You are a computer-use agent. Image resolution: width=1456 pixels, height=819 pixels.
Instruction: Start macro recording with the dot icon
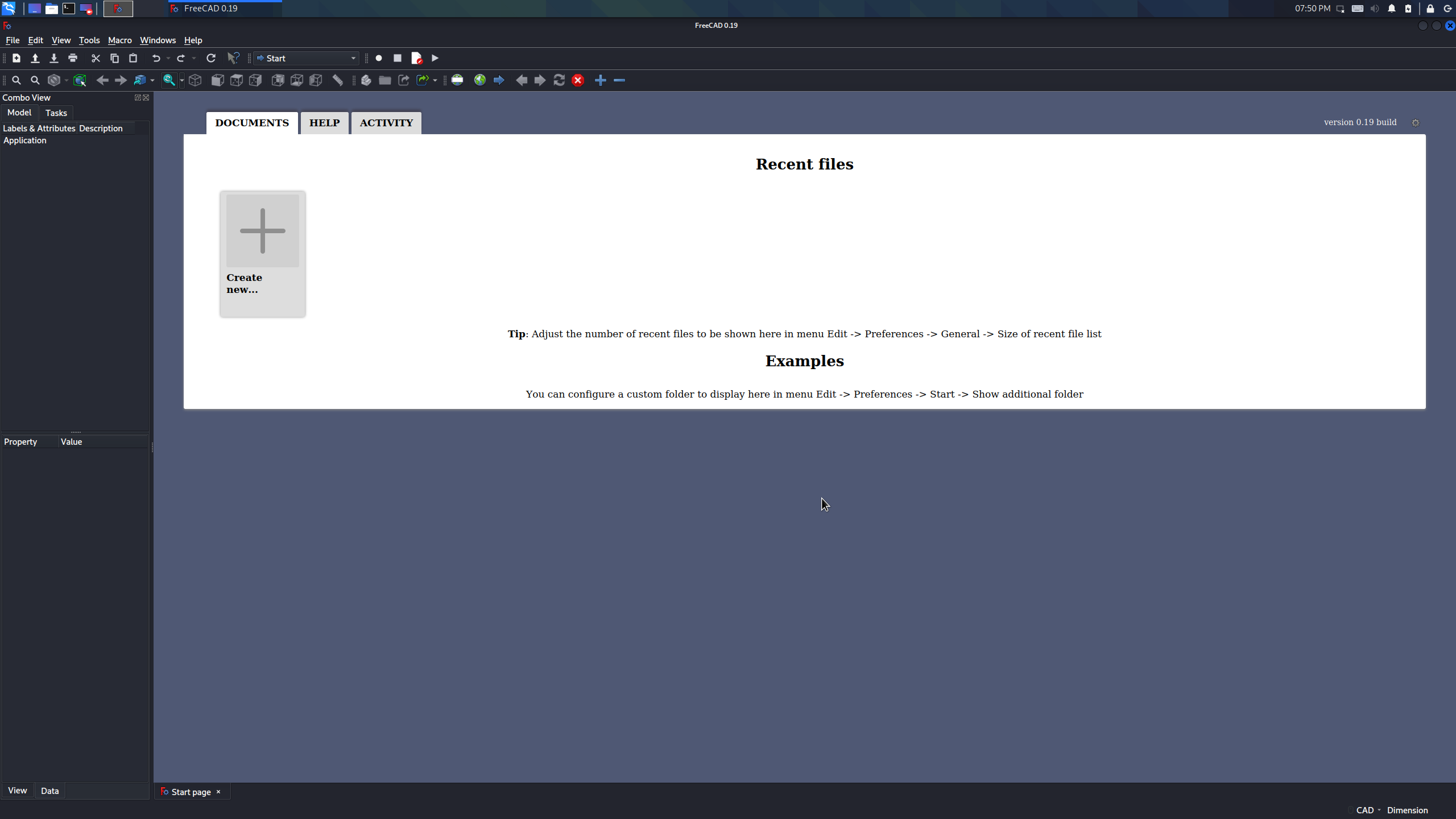[379, 58]
